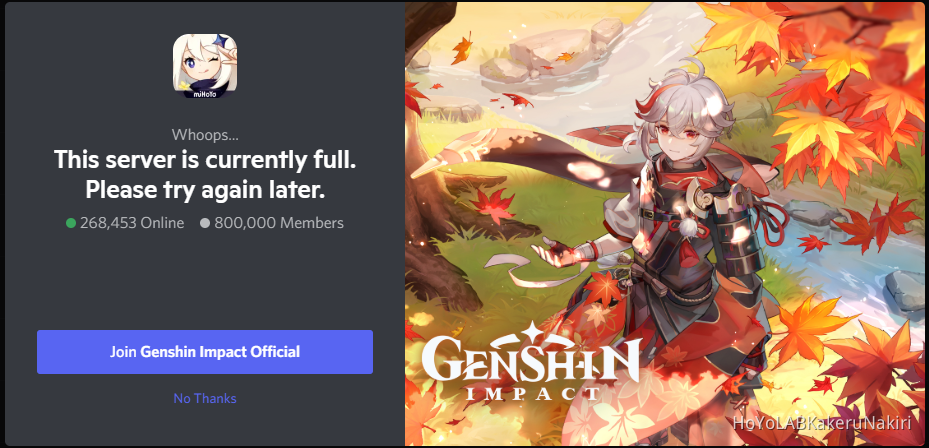This screenshot has height=448, width=929.
Task: Click the IMPACT word beneath logo
Action: coord(531,395)
